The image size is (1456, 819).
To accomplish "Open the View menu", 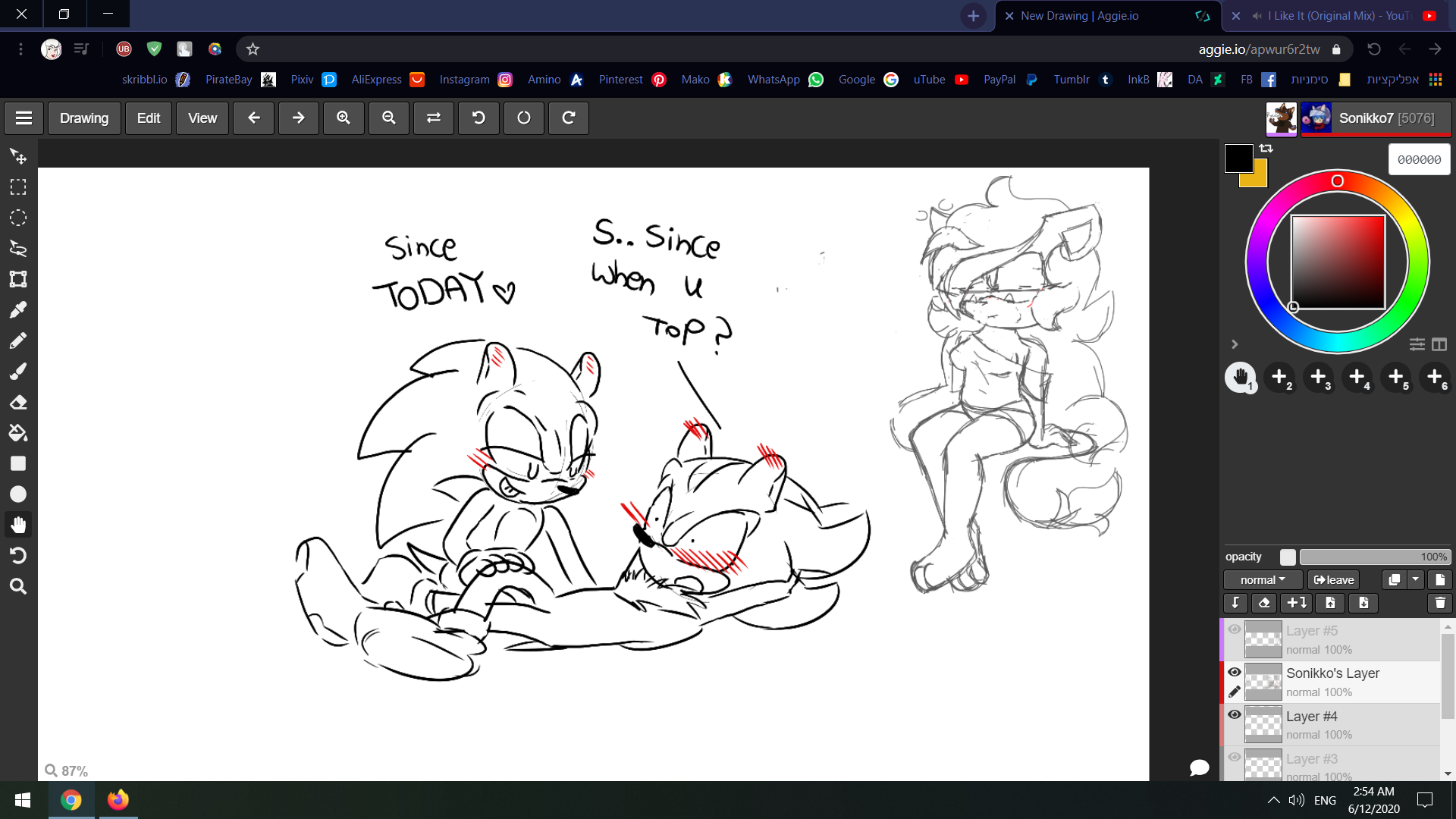I will coord(202,118).
